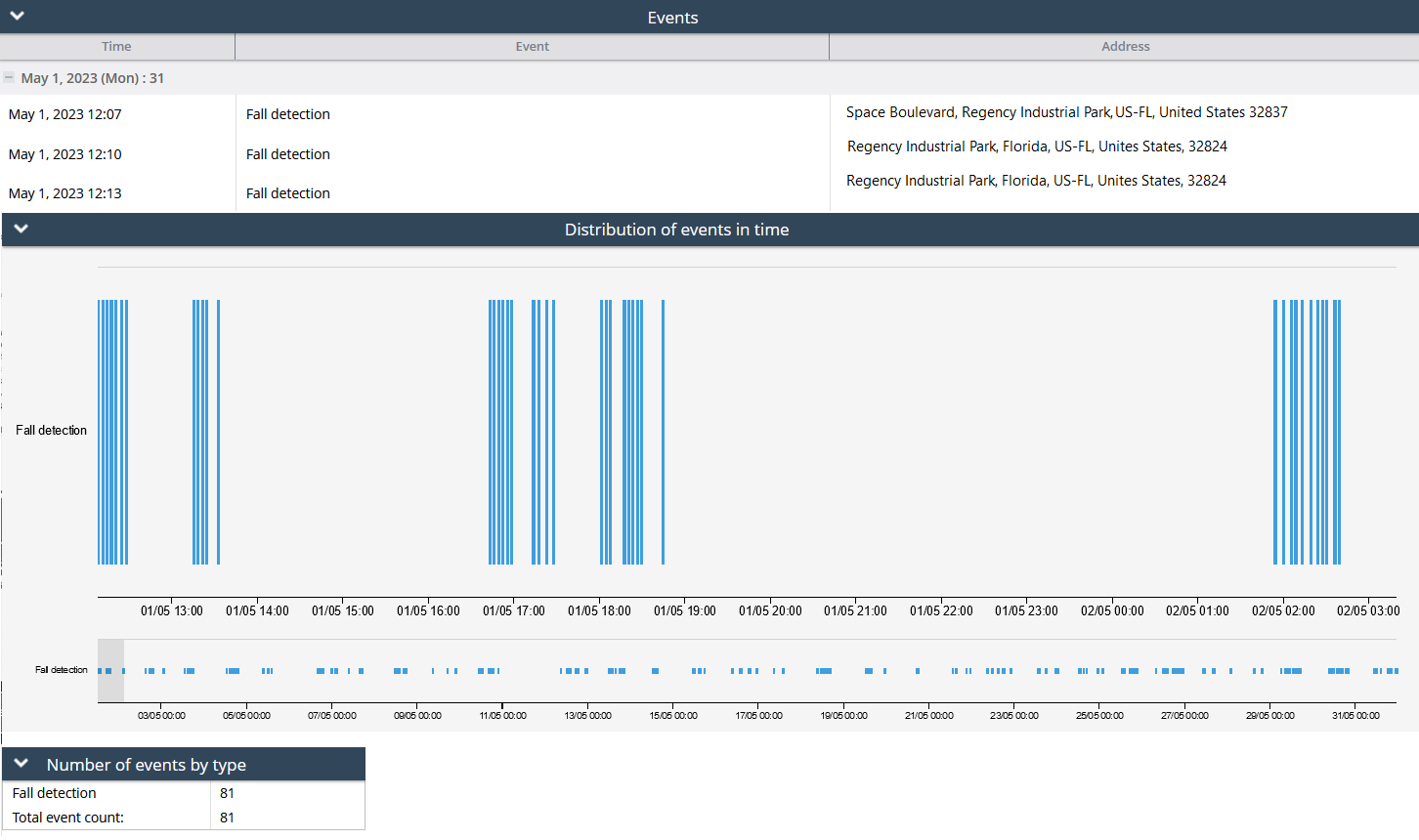Screen dimensions: 1419x840
Task: Click Fall detection in the 12:13 row
Action: tap(288, 193)
